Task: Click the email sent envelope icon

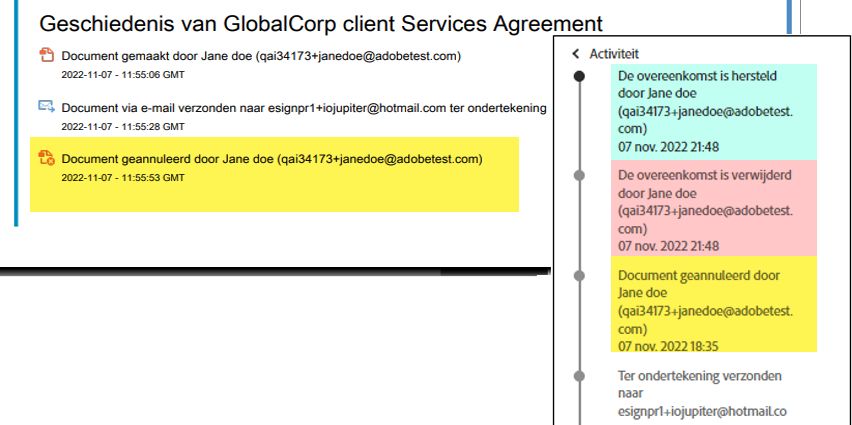Action: click(x=47, y=106)
